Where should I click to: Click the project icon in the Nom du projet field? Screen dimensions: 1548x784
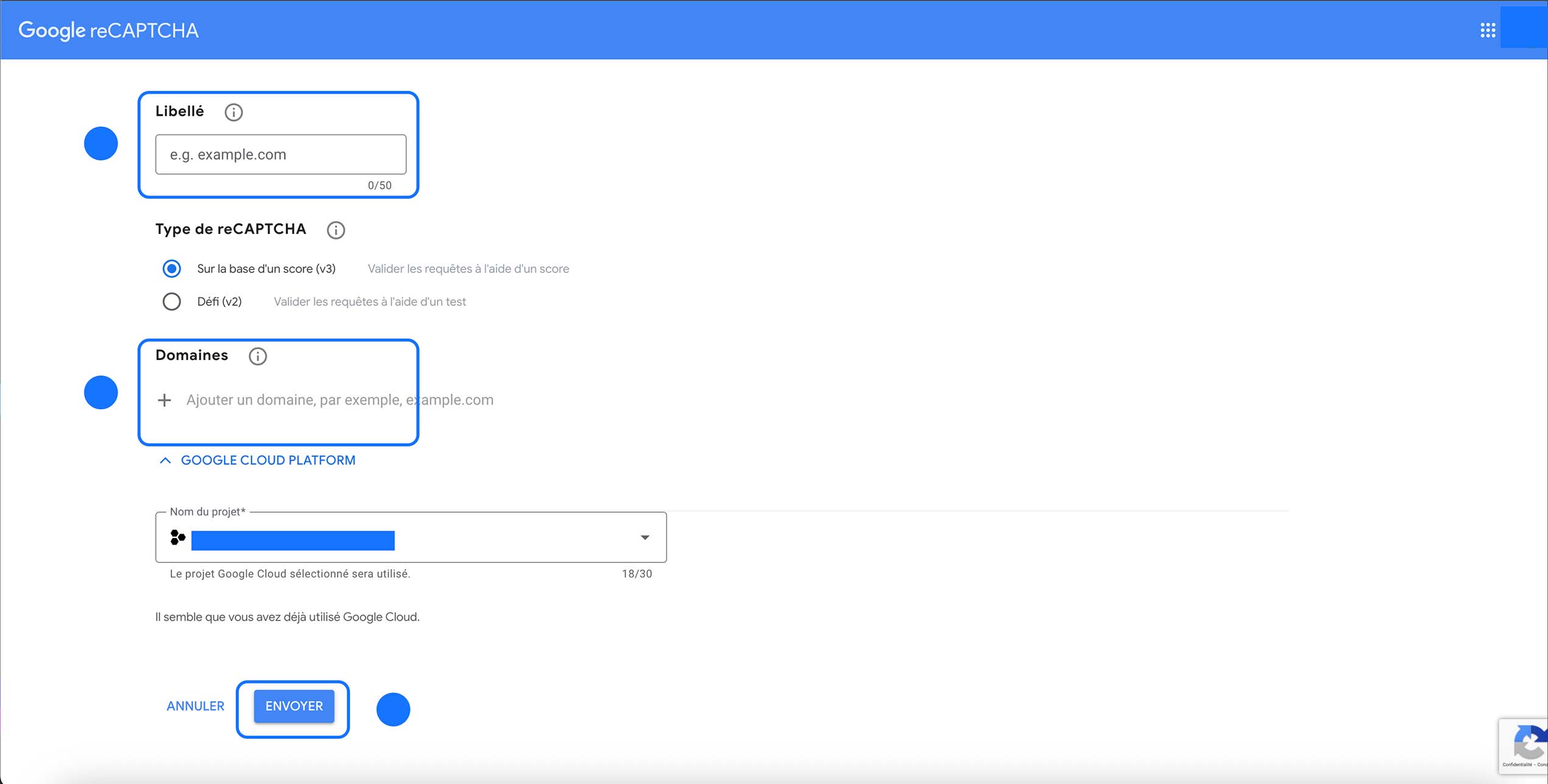(177, 537)
